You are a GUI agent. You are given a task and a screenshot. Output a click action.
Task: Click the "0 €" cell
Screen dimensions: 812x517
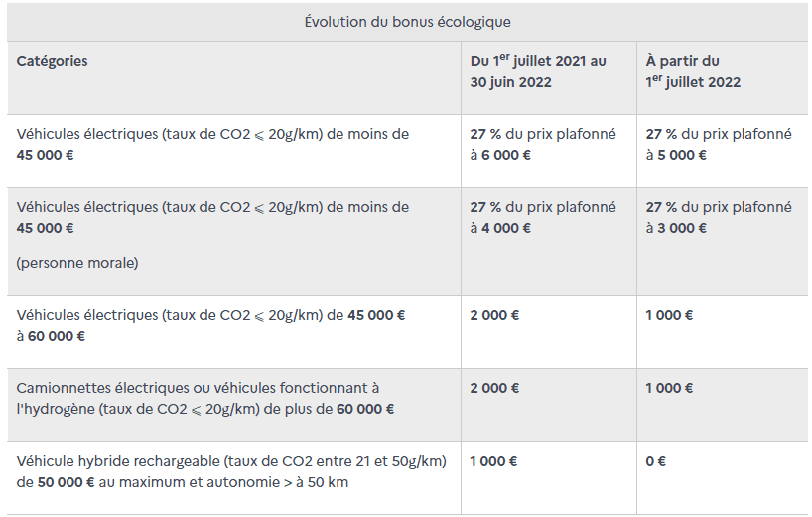[656, 461]
